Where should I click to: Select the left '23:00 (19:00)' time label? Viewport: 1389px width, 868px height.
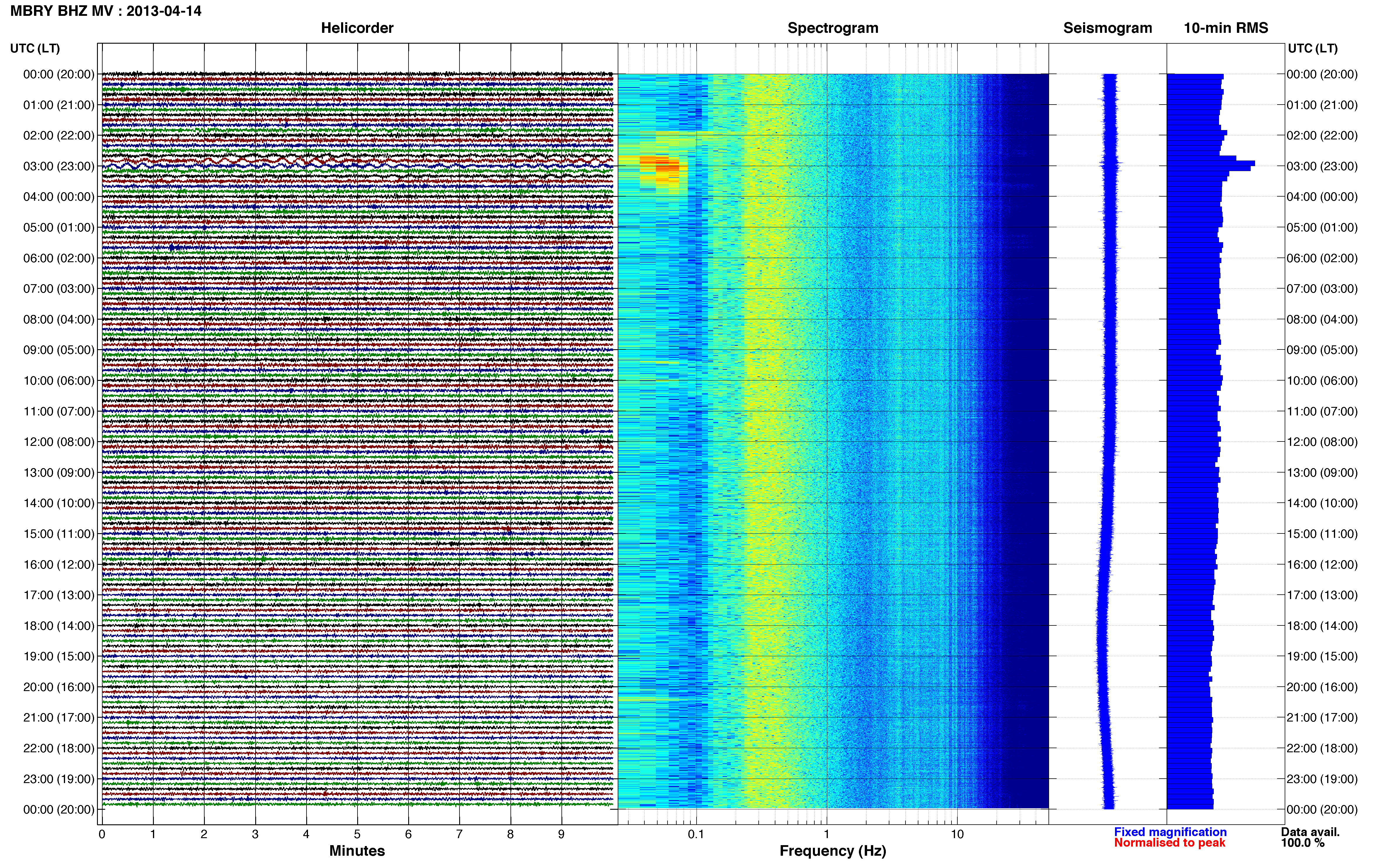point(59,779)
